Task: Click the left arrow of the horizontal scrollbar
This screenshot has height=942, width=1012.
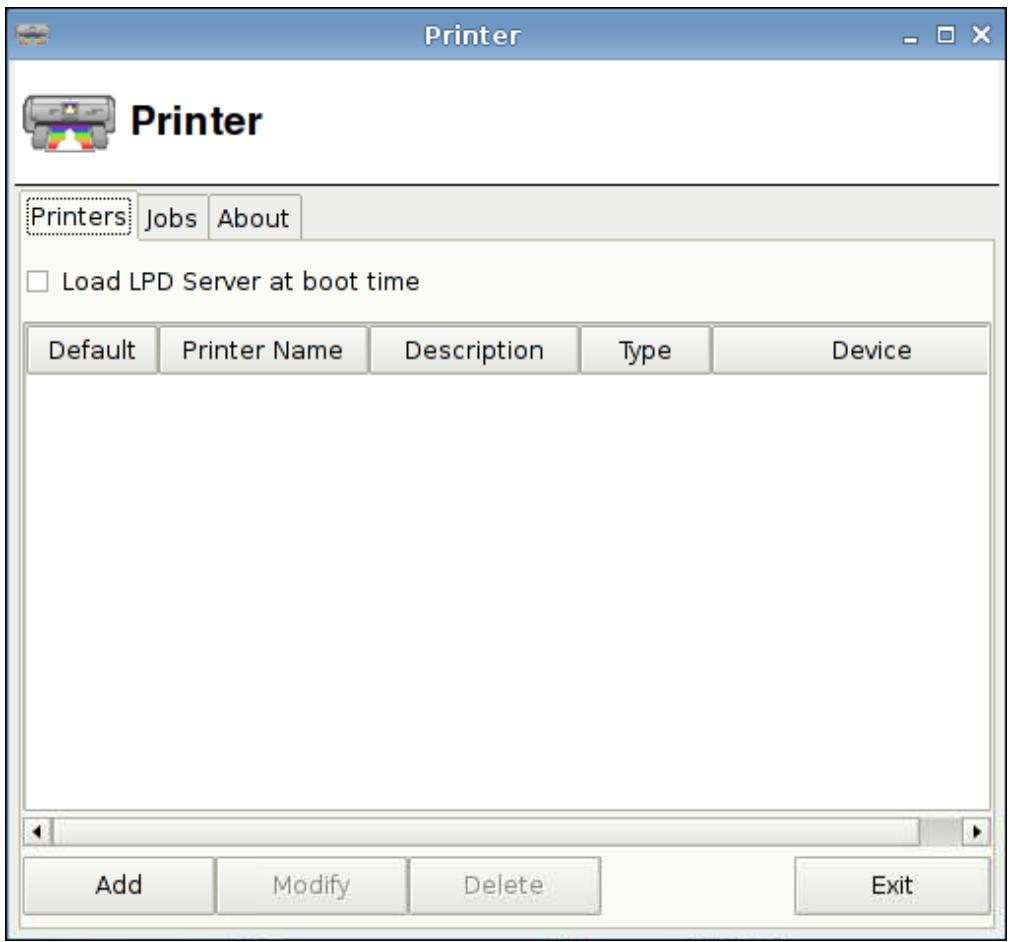Action: point(37,832)
